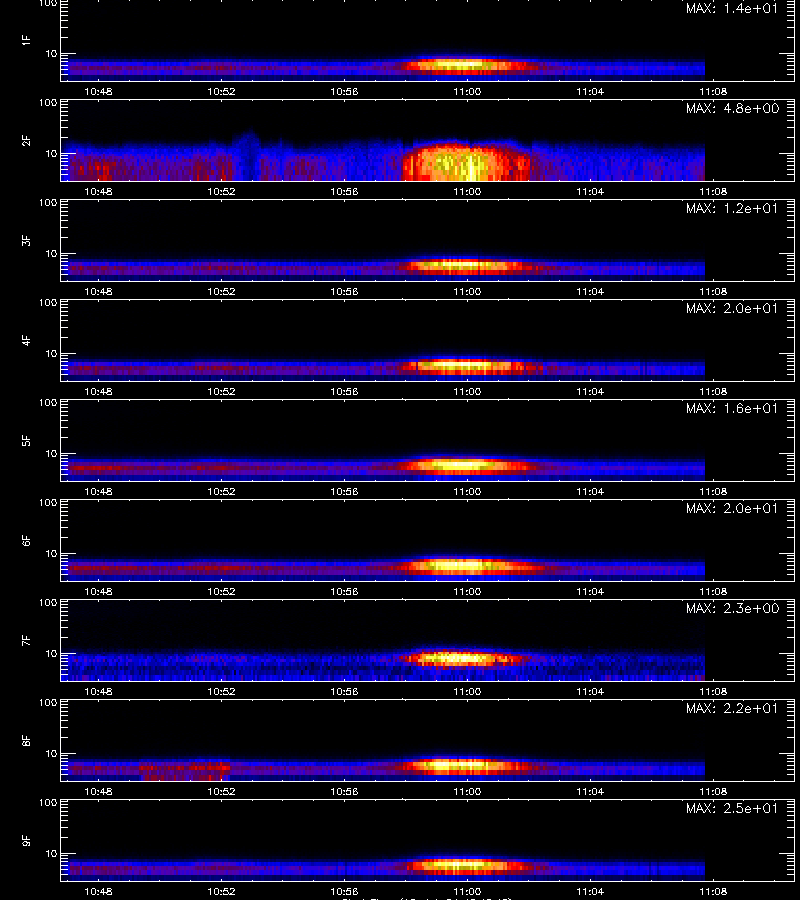Click the 10:48 time label under 1F panel
This screenshot has width=800, height=900.
coord(98,91)
